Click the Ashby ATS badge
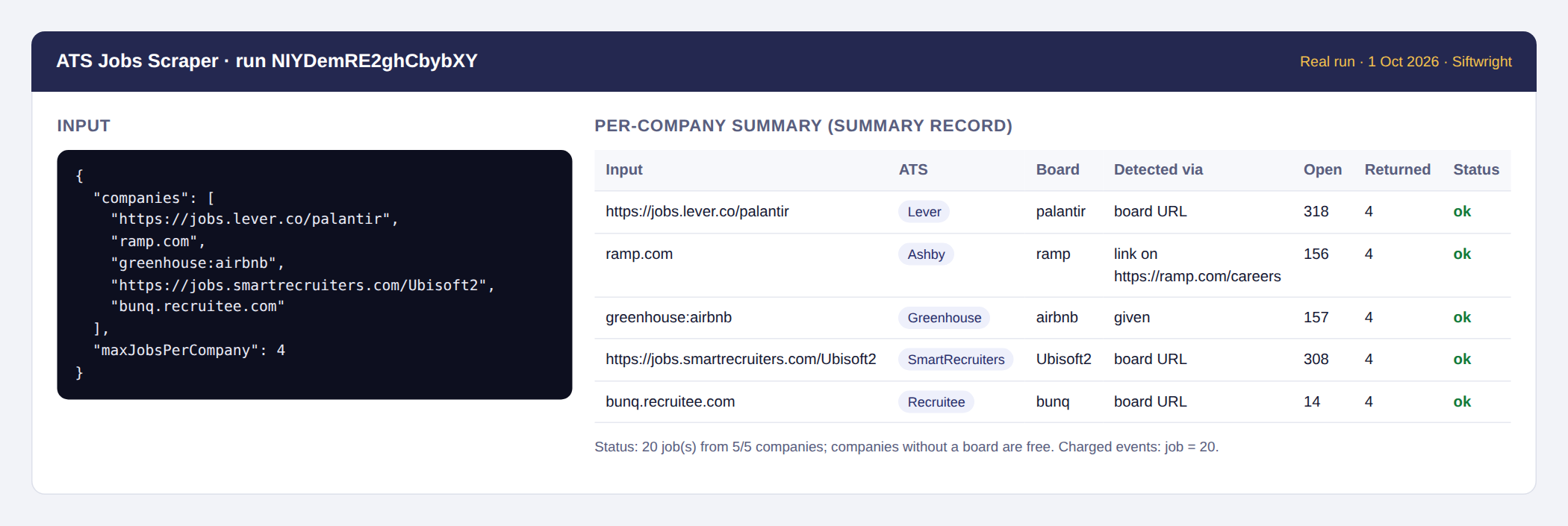Viewport: 1568px width, 526px height. (926, 254)
